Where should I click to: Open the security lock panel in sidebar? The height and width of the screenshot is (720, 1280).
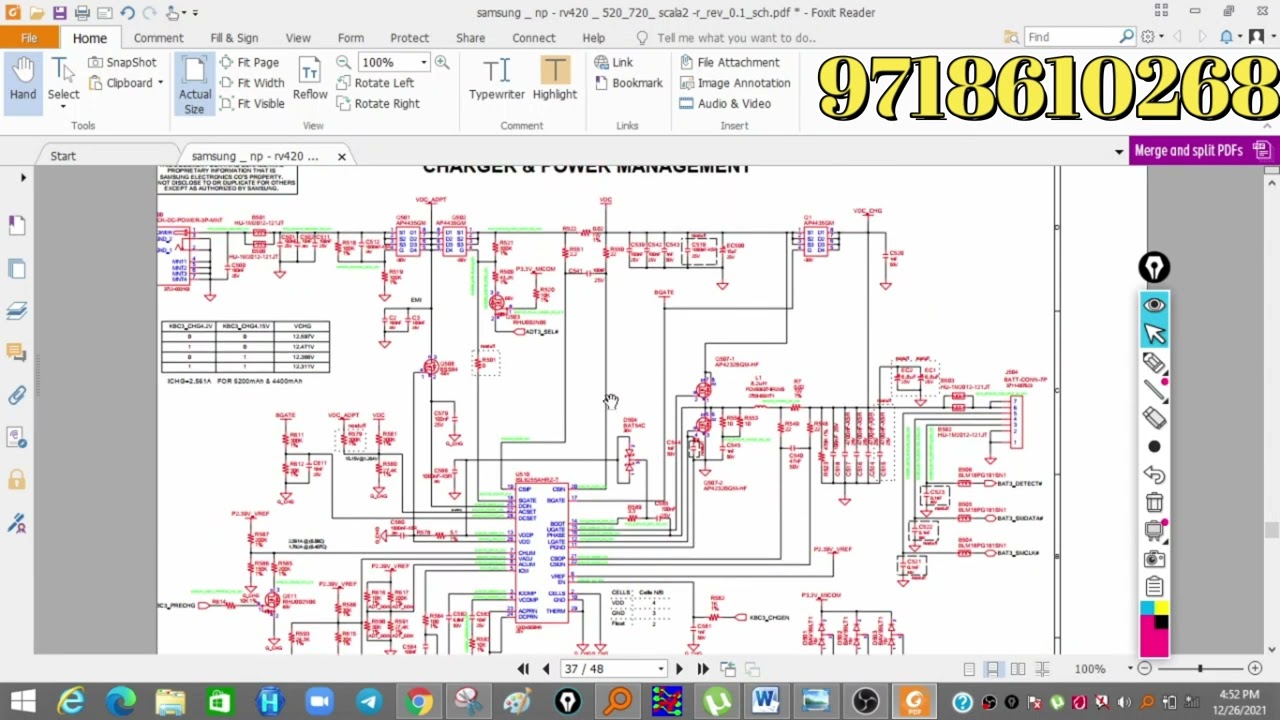coord(17,481)
